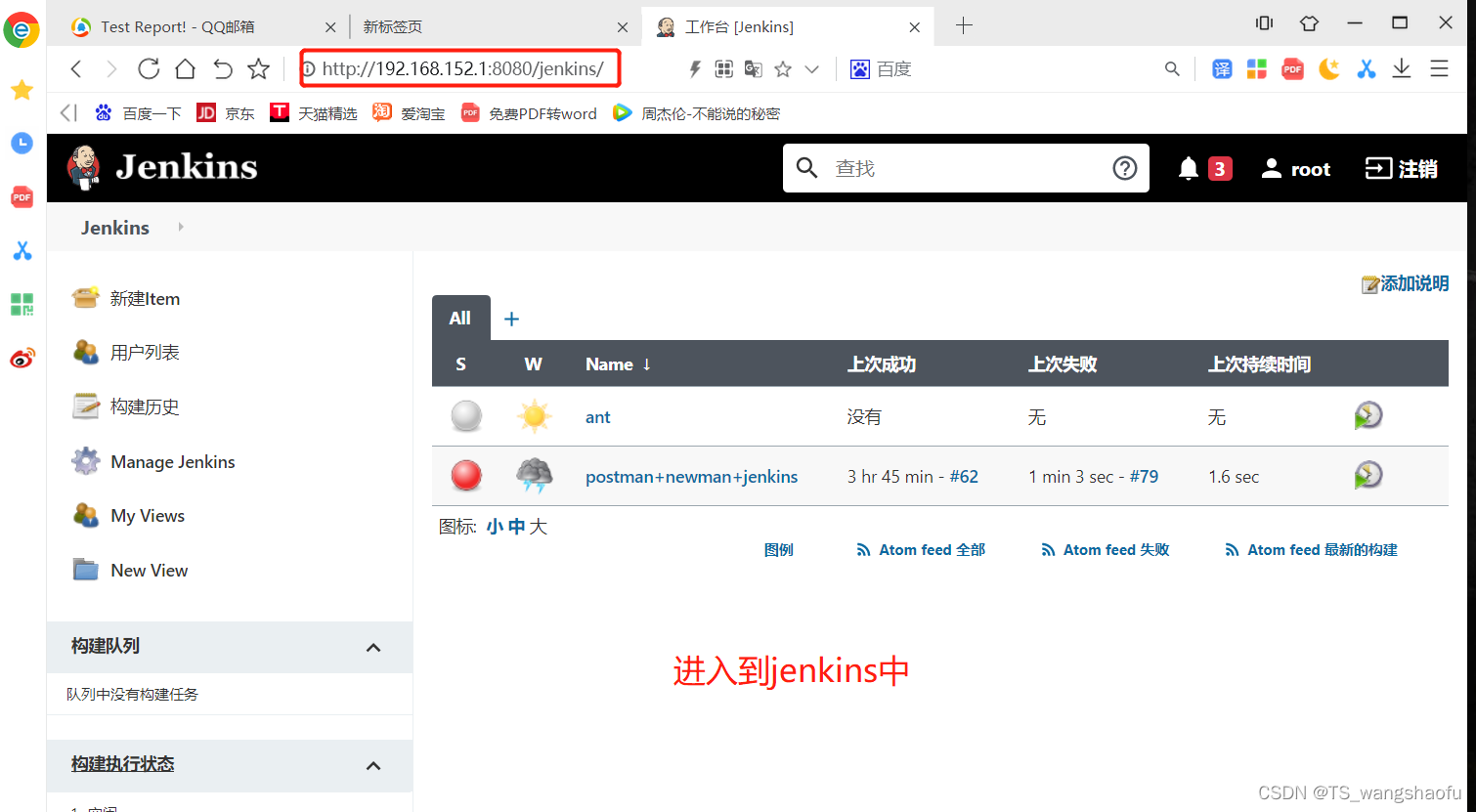This screenshot has height=812, width=1476.
Task: Sort by 上次成功 column header
Action: pos(882,364)
